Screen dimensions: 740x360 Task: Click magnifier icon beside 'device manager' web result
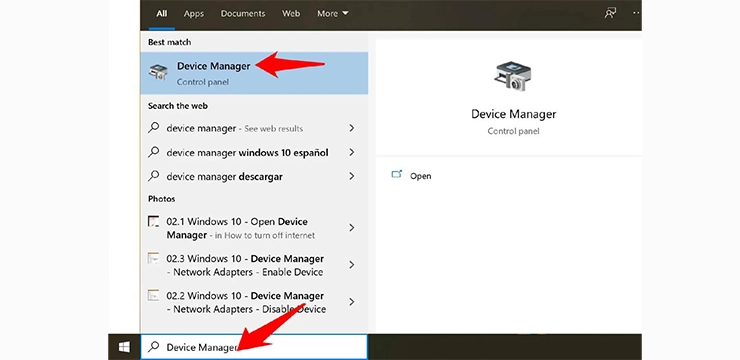[153, 128]
